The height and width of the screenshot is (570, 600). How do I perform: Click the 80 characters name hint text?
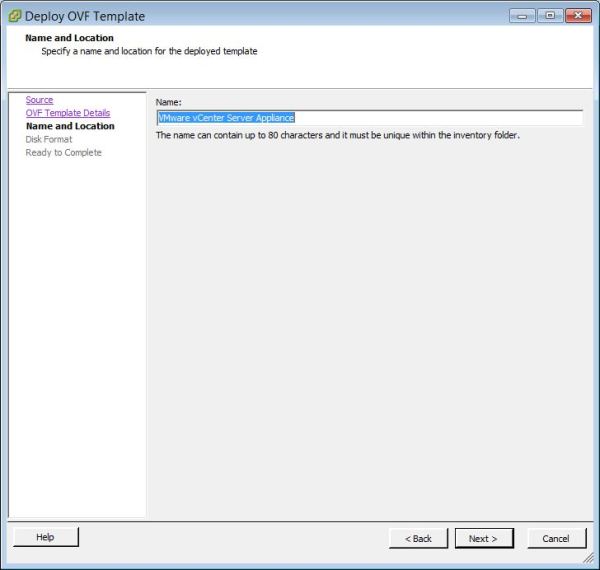click(x=338, y=135)
